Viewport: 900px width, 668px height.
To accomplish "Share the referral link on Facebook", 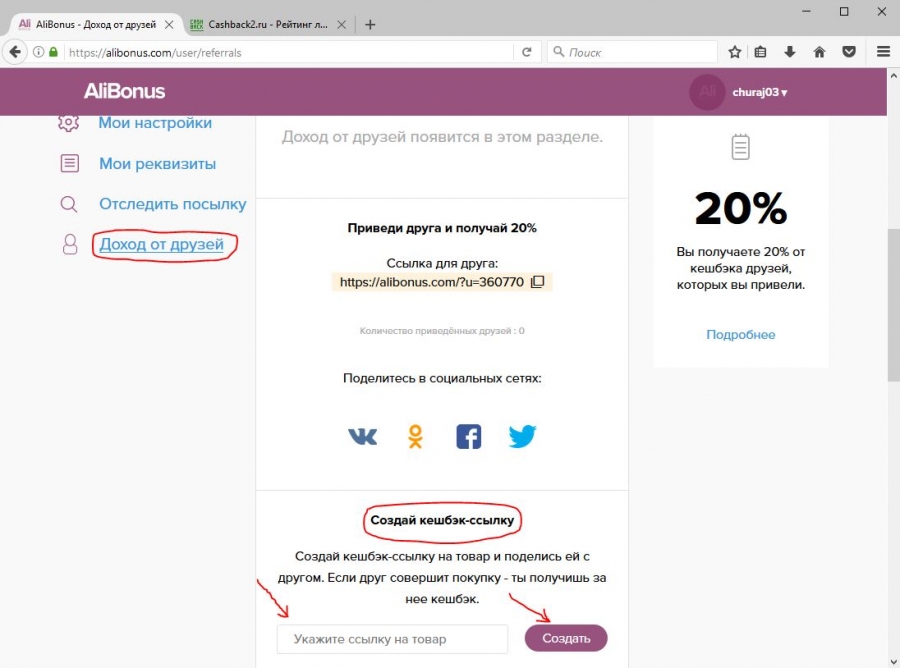I will pyautogui.click(x=468, y=437).
